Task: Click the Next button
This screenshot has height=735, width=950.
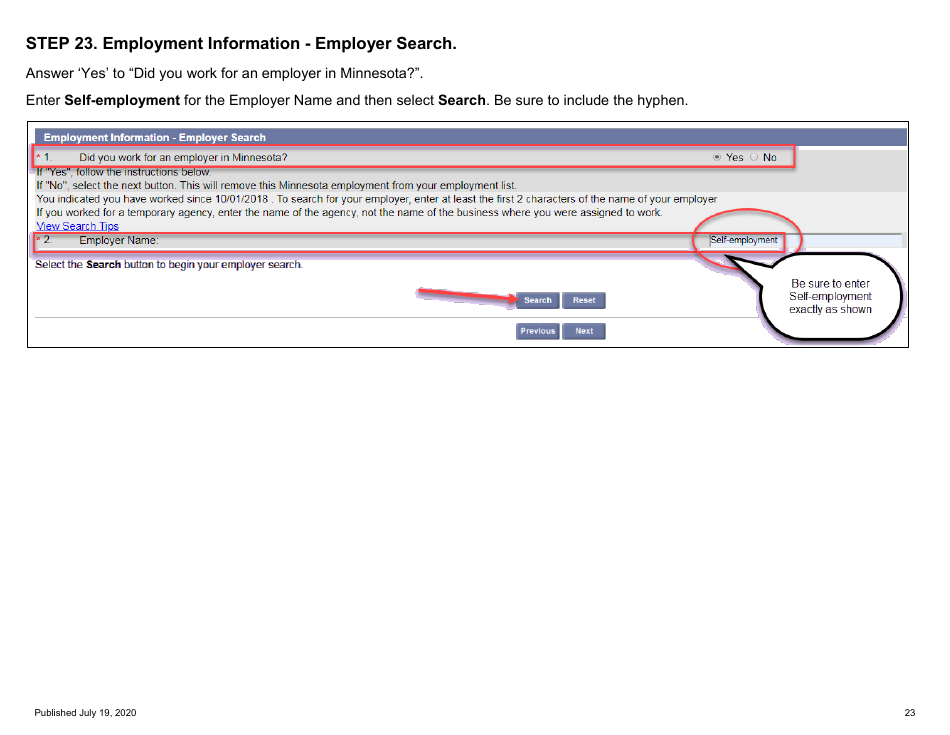Action: pos(583,331)
